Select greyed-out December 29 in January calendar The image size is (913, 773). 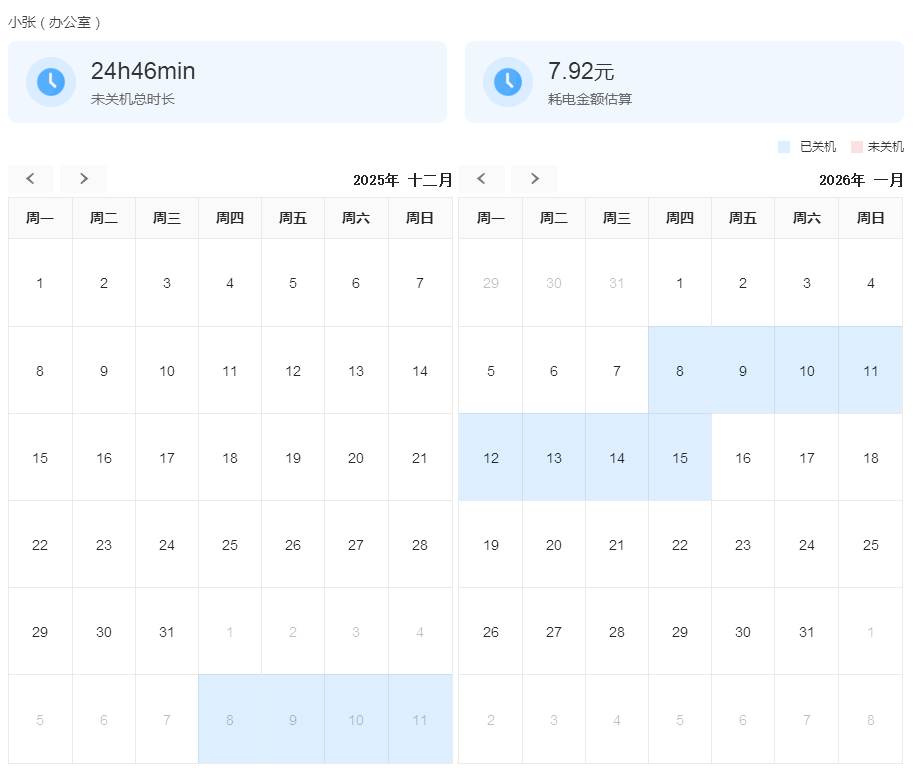(491, 283)
